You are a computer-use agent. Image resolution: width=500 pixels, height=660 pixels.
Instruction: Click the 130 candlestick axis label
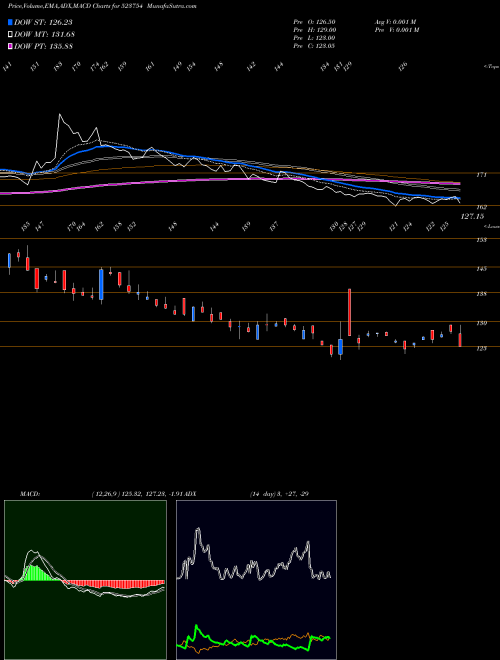pyautogui.click(x=481, y=323)
